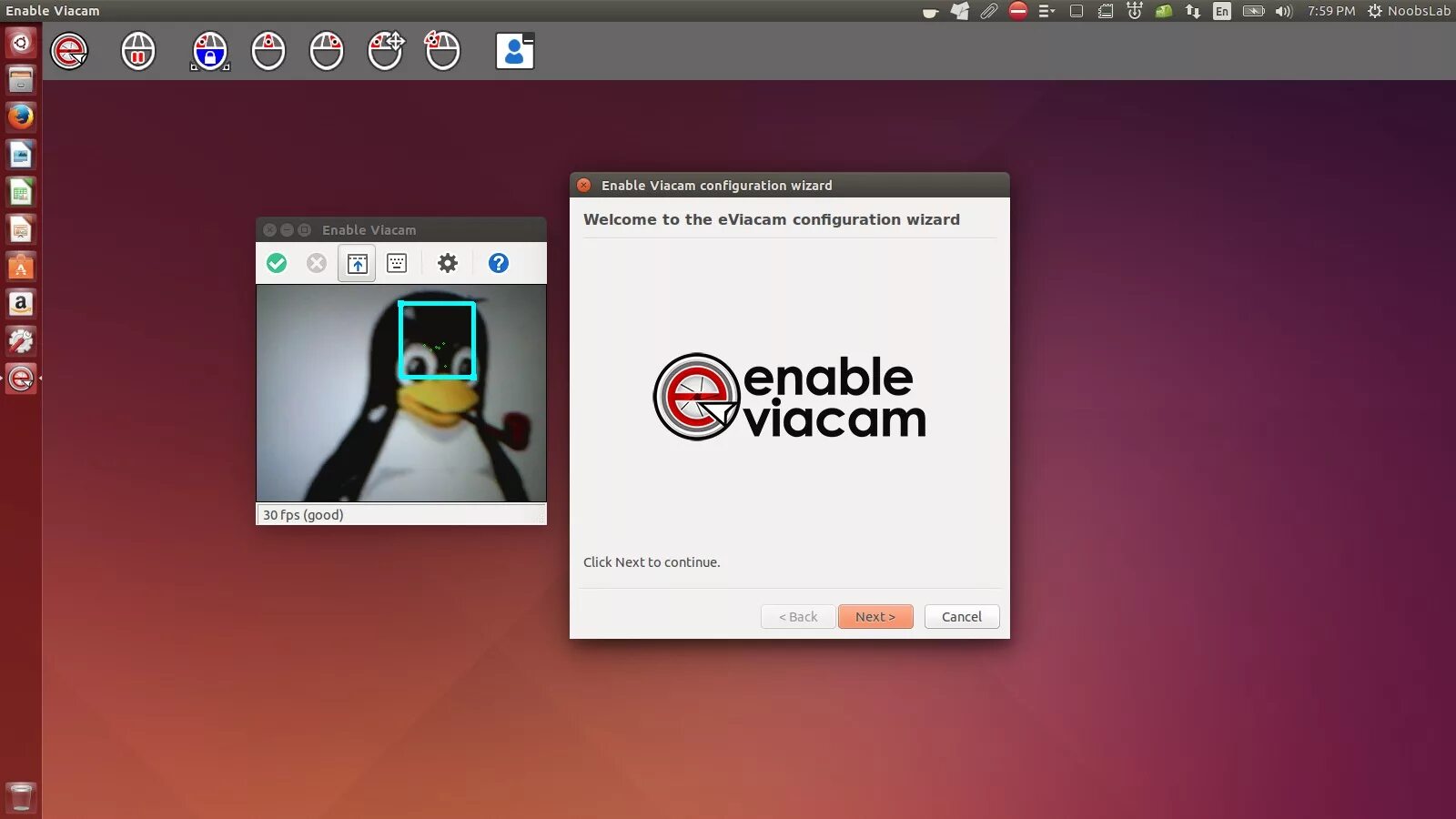This screenshot has height=819, width=1456.
Task: Launch LibreOffice Writer from the launcher
Action: click(x=21, y=155)
